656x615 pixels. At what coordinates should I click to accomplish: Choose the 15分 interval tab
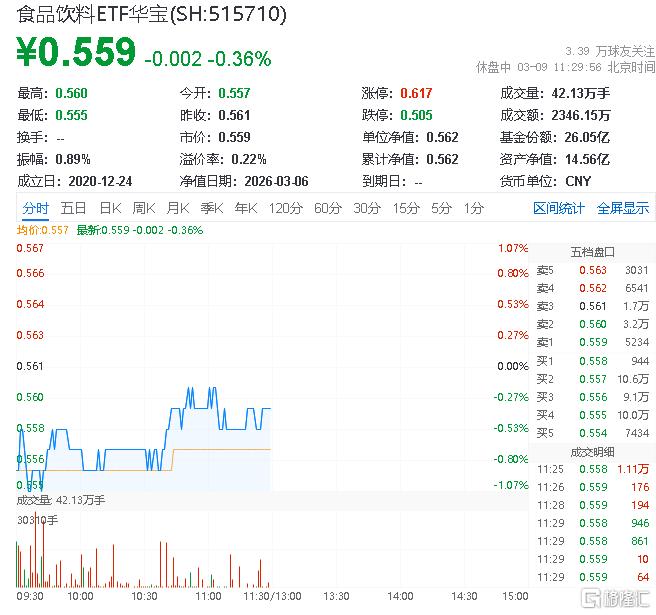(x=406, y=208)
